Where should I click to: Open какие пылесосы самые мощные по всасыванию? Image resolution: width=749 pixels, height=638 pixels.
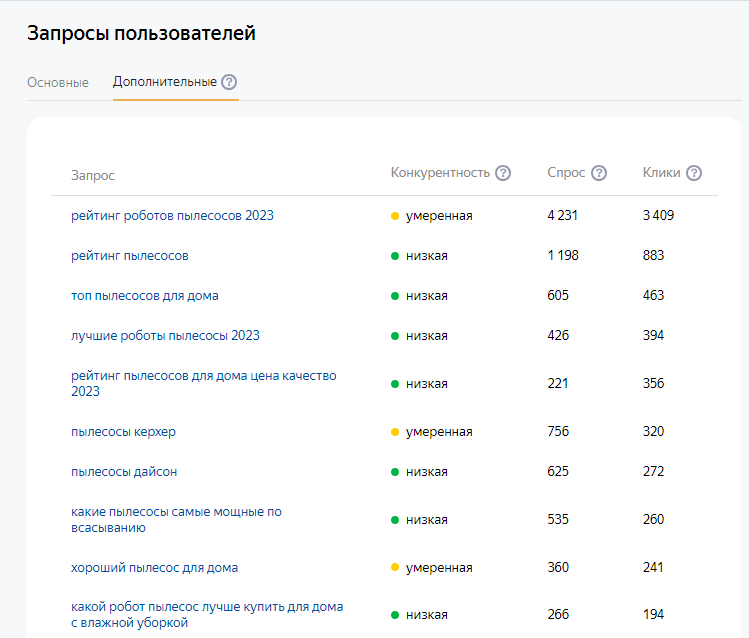click(176, 512)
